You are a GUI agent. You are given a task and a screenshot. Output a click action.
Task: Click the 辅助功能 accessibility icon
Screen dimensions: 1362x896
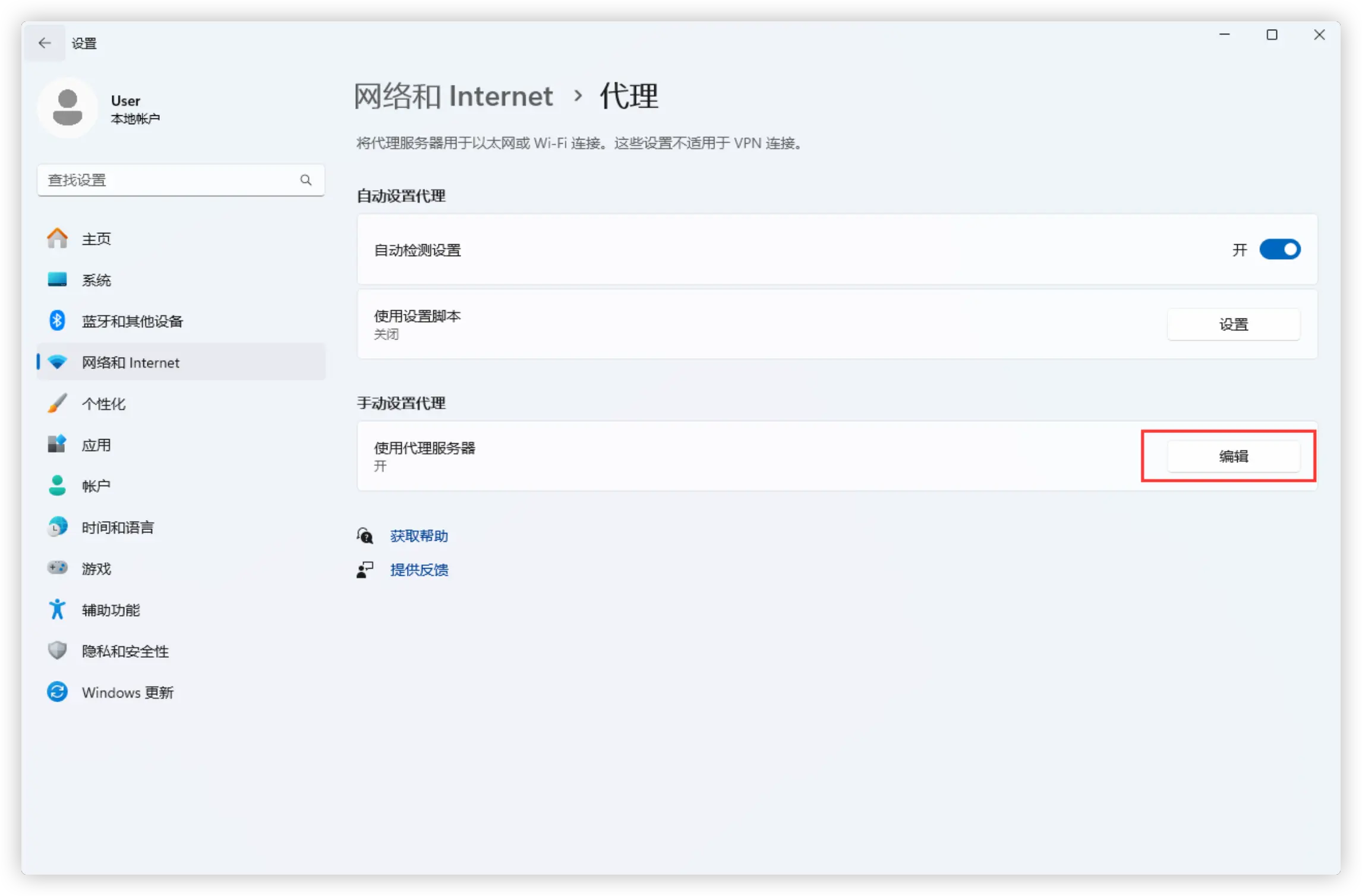click(58, 610)
